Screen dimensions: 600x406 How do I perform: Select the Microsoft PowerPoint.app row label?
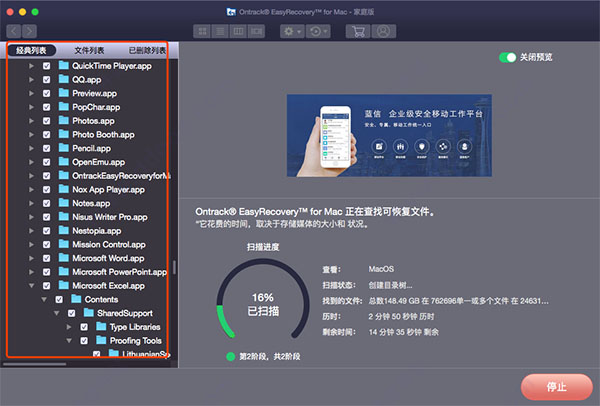(x=119, y=272)
